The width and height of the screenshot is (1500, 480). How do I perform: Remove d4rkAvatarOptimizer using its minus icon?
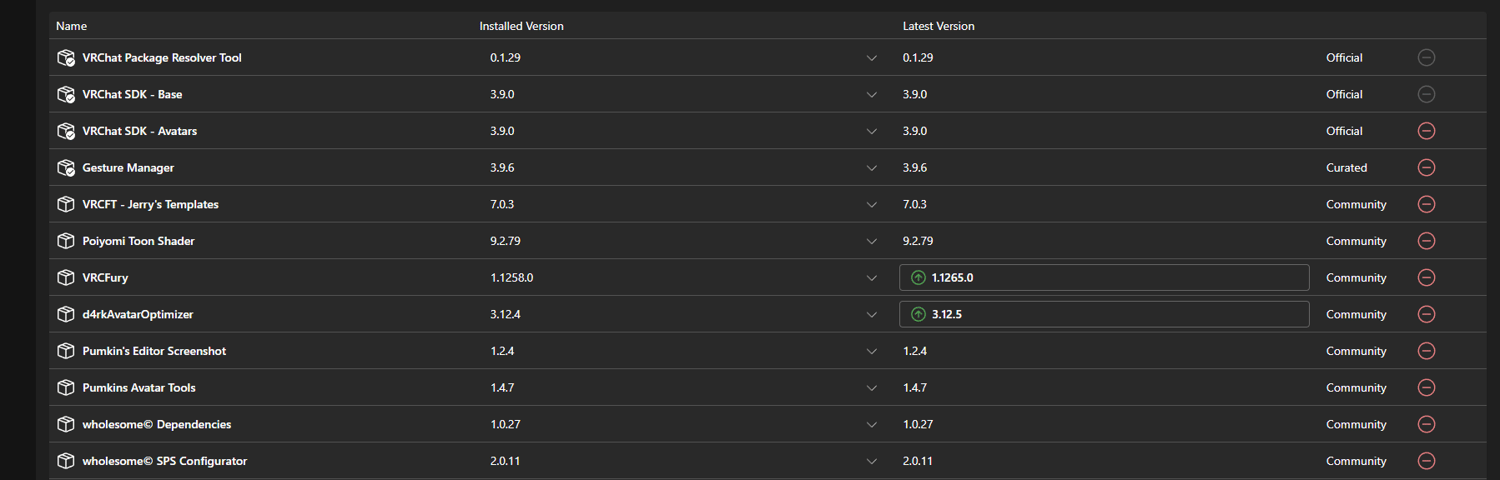click(1427, 314)
